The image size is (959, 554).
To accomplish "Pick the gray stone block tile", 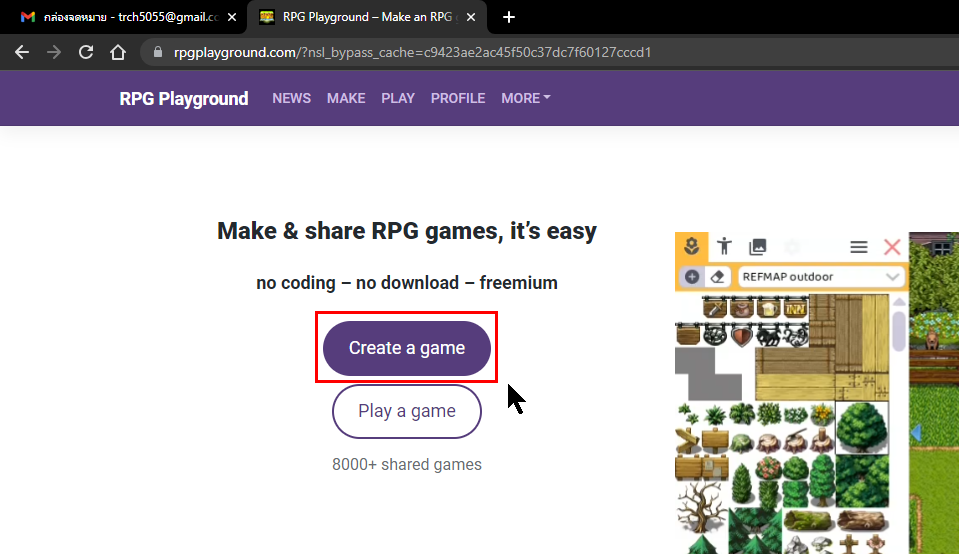I will (x=708, y=373).
